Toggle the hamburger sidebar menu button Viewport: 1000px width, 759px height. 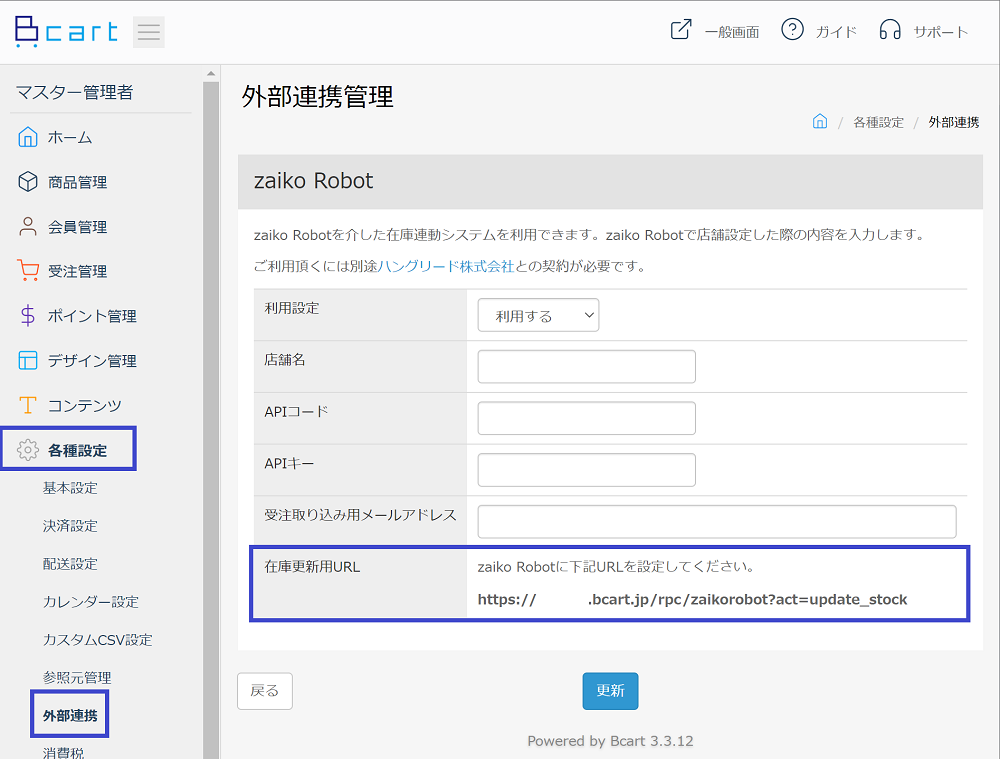pos(149,32)
